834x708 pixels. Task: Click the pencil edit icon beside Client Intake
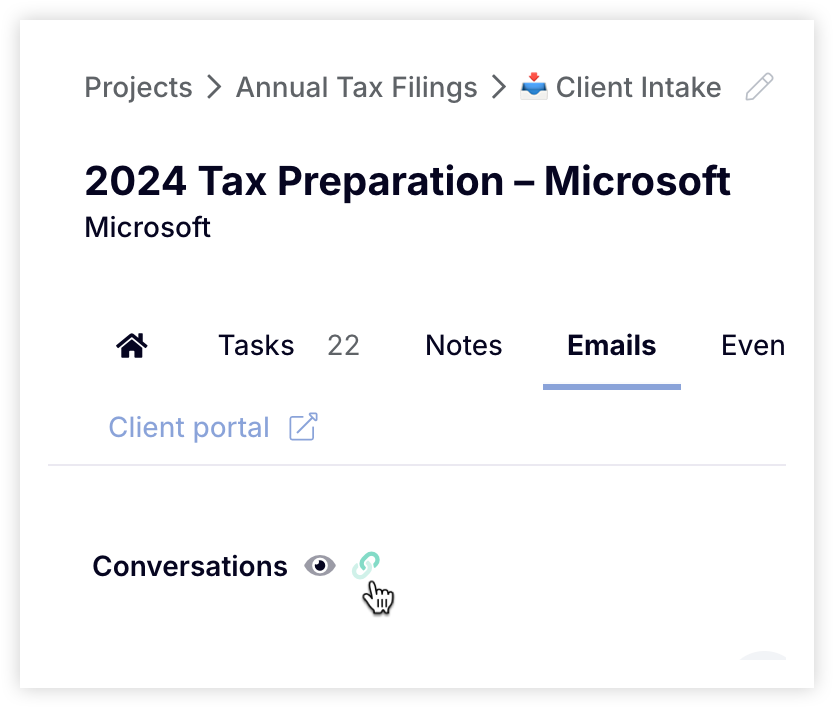759,87
